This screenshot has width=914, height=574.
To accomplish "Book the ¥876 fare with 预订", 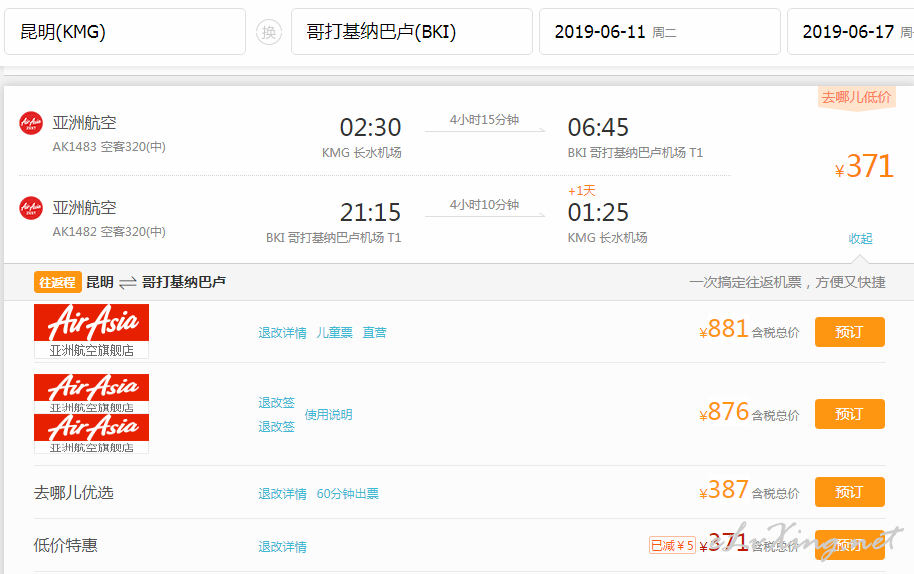I will point(849,413).
